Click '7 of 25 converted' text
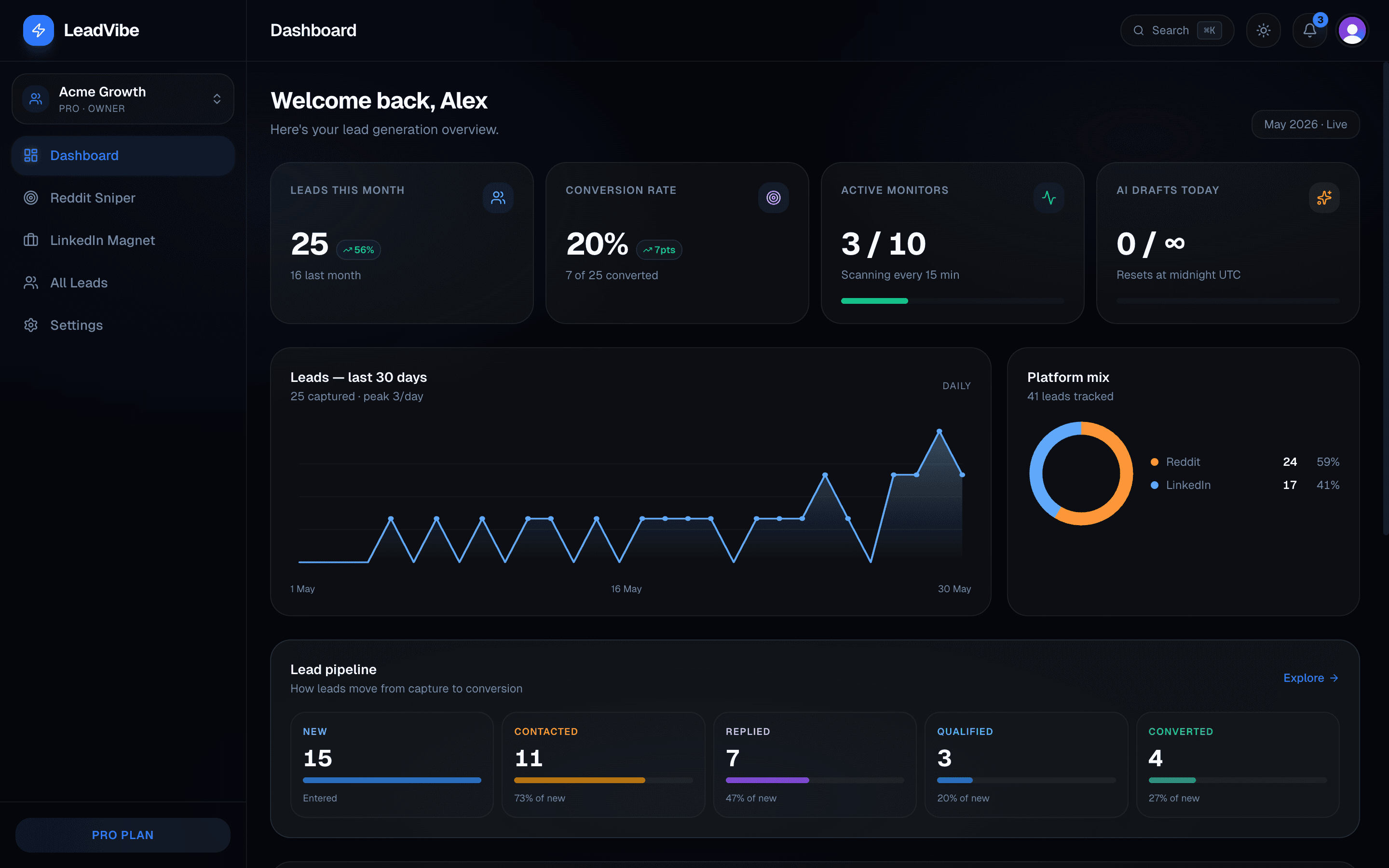 612,275
